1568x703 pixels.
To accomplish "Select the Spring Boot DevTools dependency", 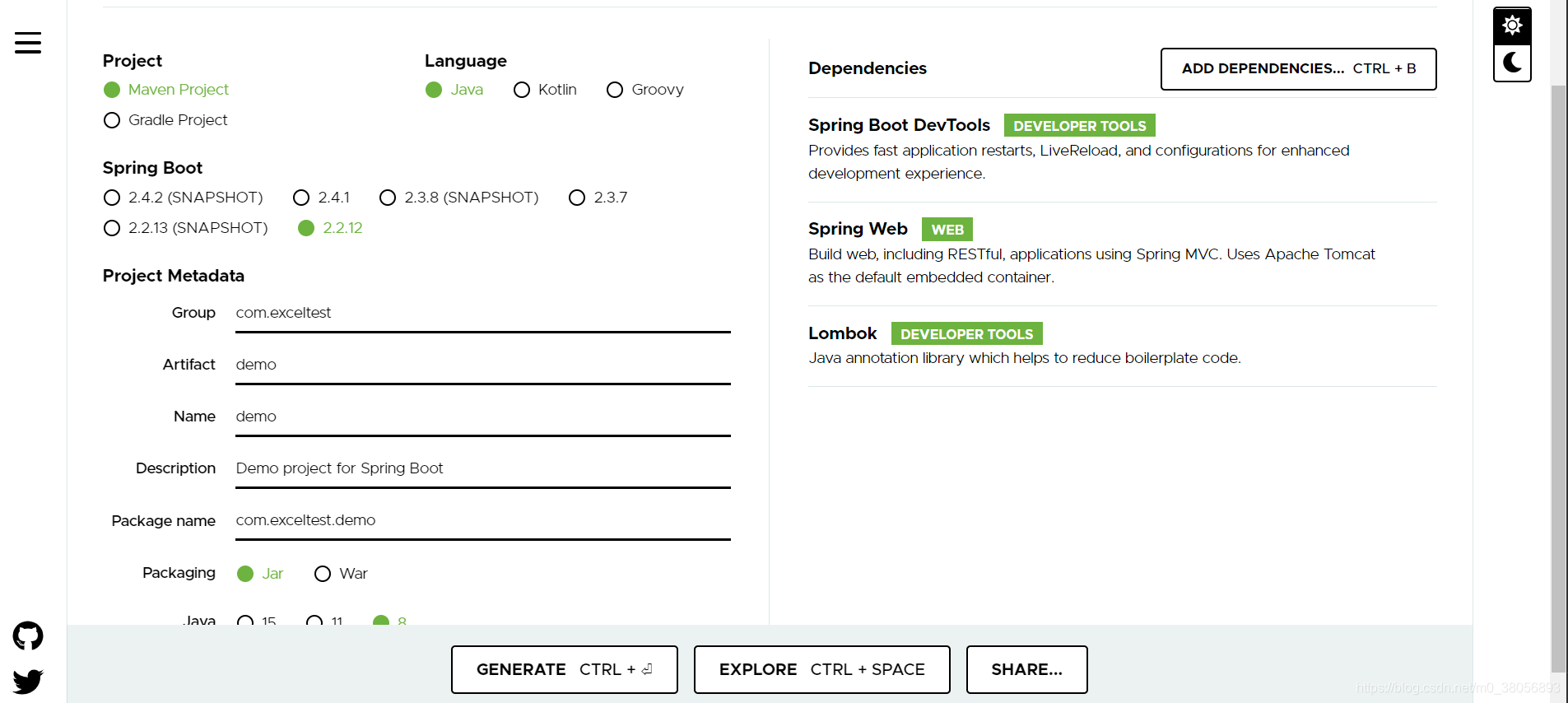I will (x=1123, y=150).
